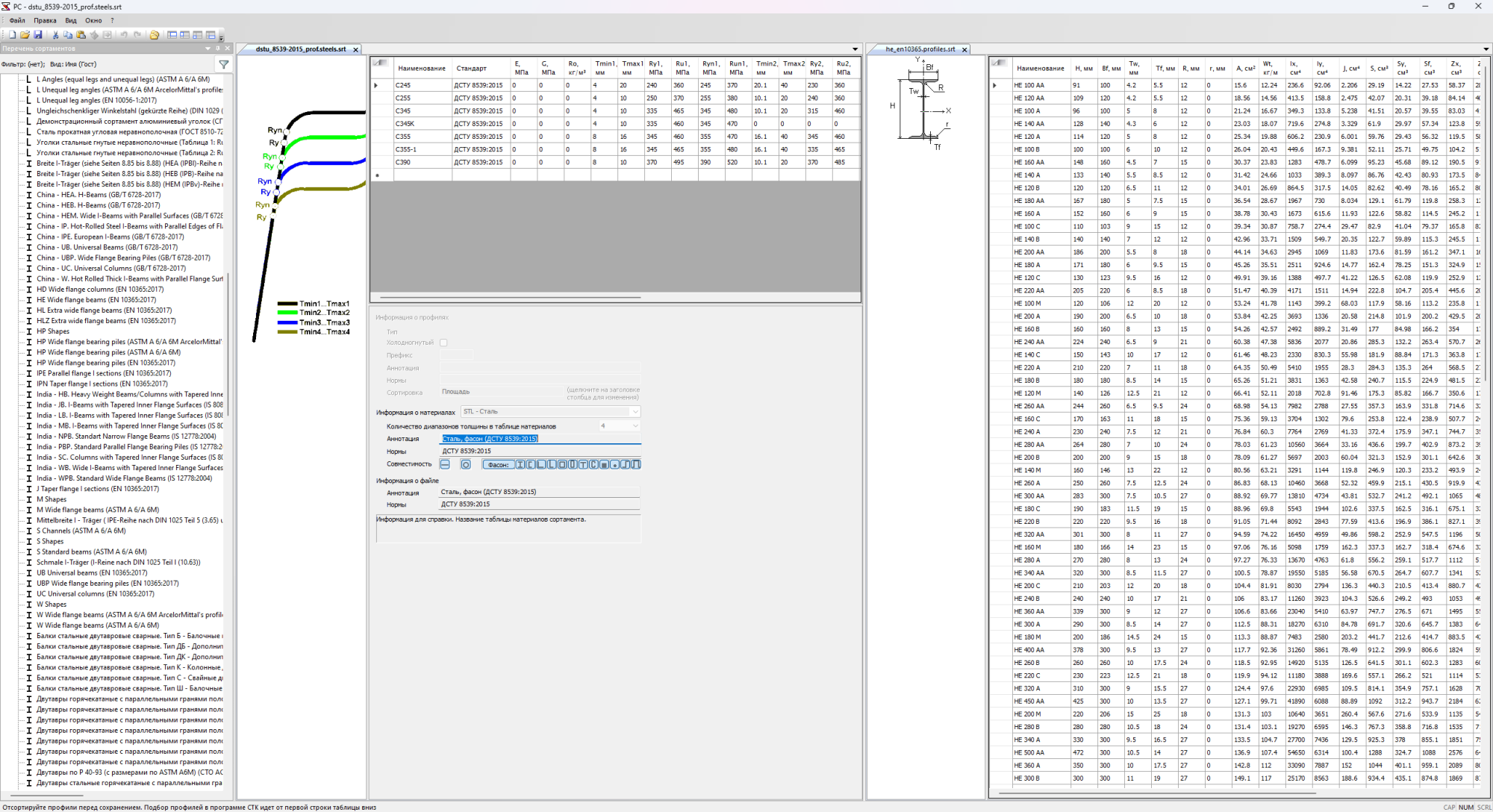Open the Файл menu
Image resolution: width=1493 pixels, height=812 pixels.
[17, 20]
